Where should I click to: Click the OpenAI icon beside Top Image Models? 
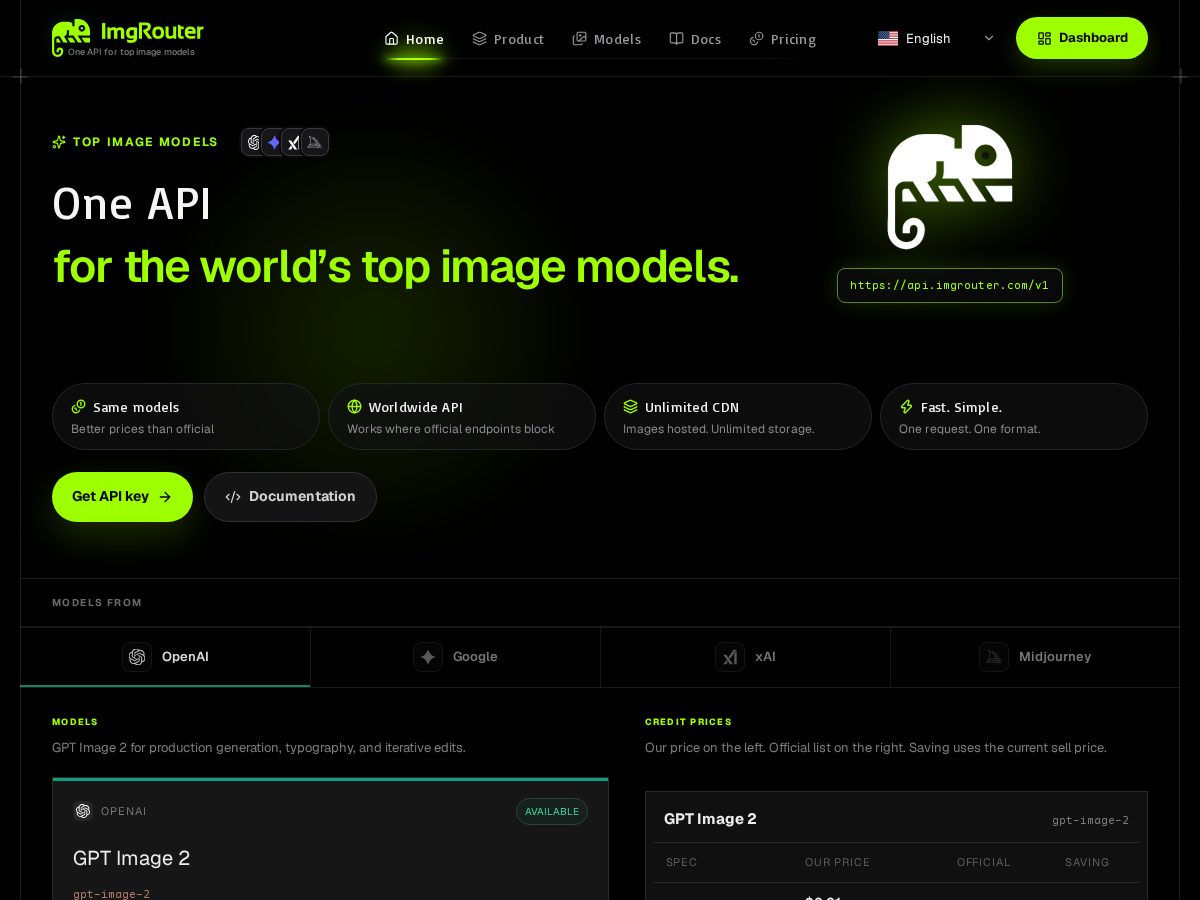point(254,142)
